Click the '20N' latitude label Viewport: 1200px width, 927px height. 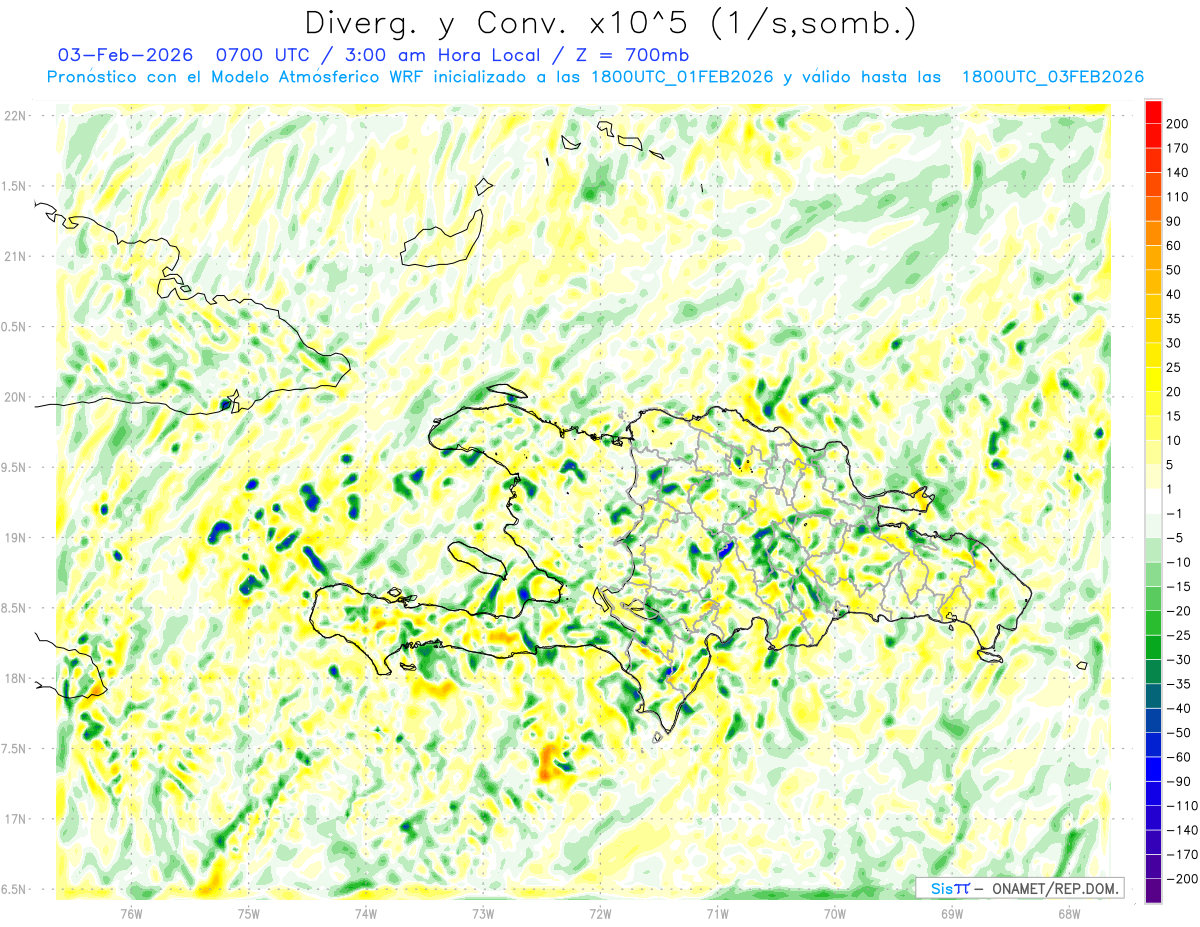14,397
